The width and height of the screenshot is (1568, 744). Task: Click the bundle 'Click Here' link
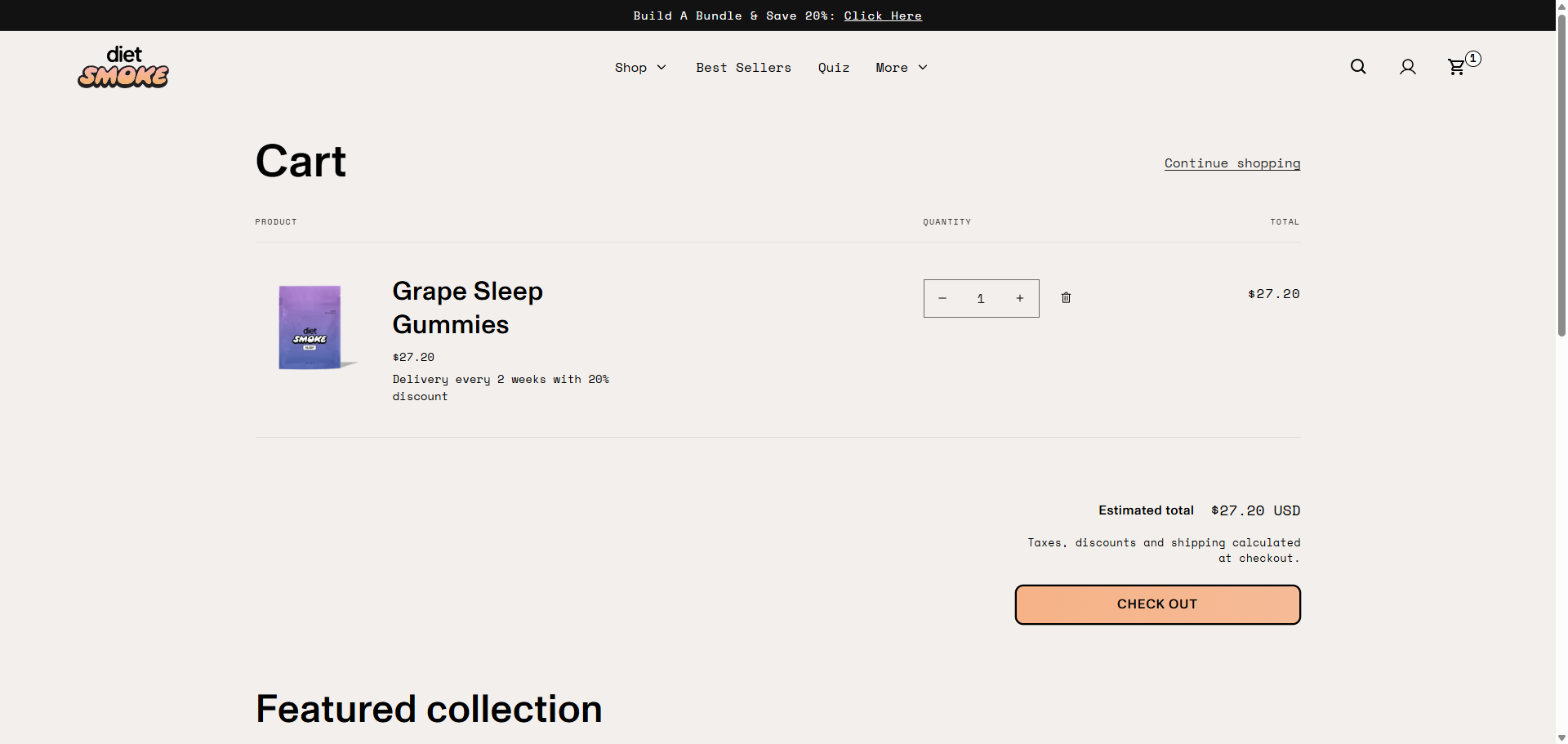point(883,16)
